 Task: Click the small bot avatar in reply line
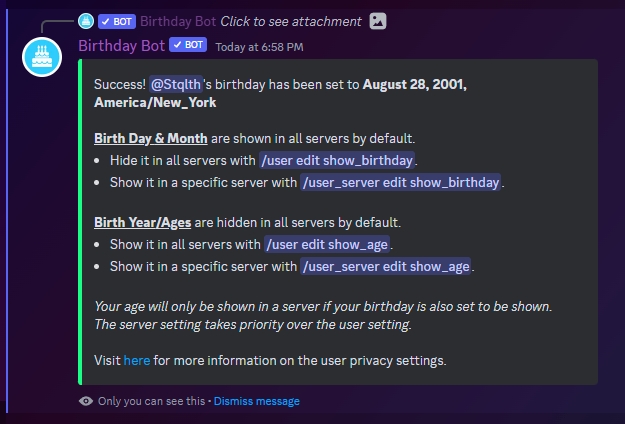pyautogui.click(x=86, y=21)
